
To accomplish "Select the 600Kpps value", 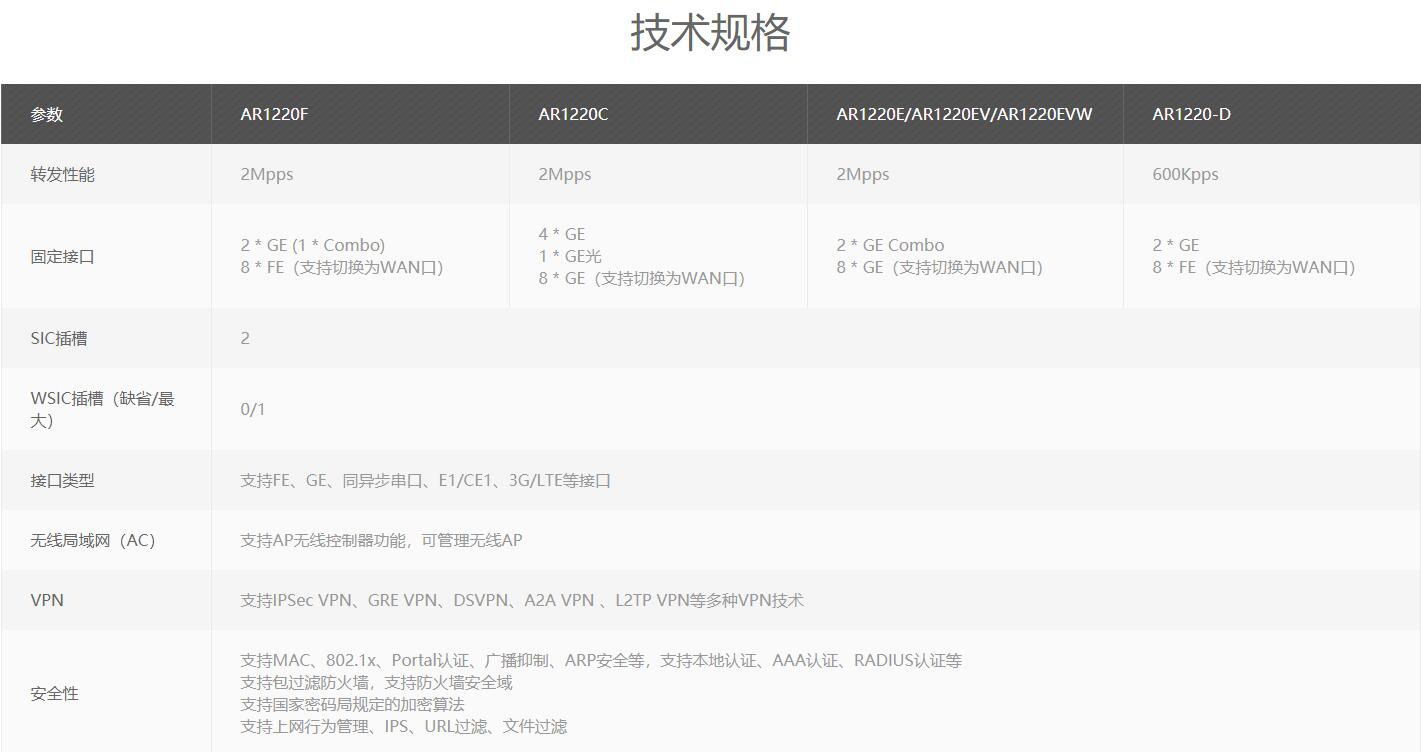I will click(x=1185, y=174).
